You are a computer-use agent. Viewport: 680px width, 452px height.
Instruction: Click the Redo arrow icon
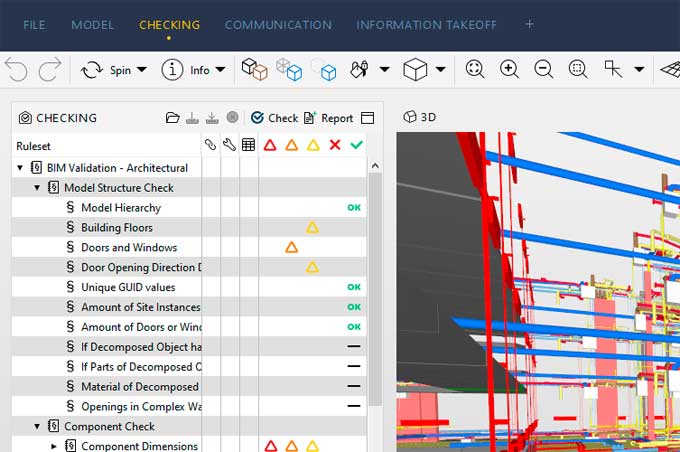coord(49,70)
